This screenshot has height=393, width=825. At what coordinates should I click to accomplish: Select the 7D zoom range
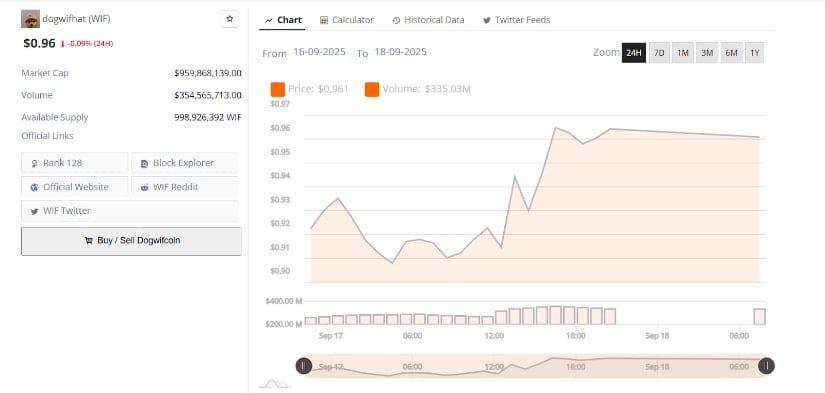(659, 53)
